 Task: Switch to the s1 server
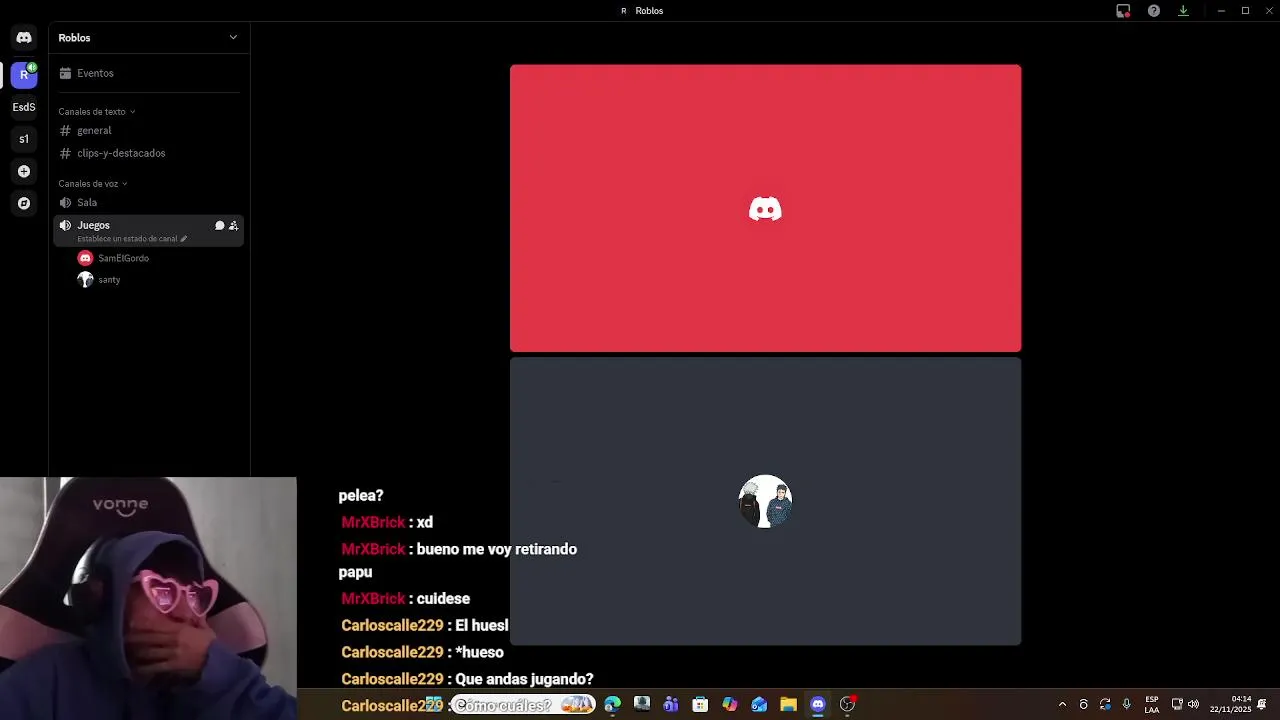[x=24, y=139]
